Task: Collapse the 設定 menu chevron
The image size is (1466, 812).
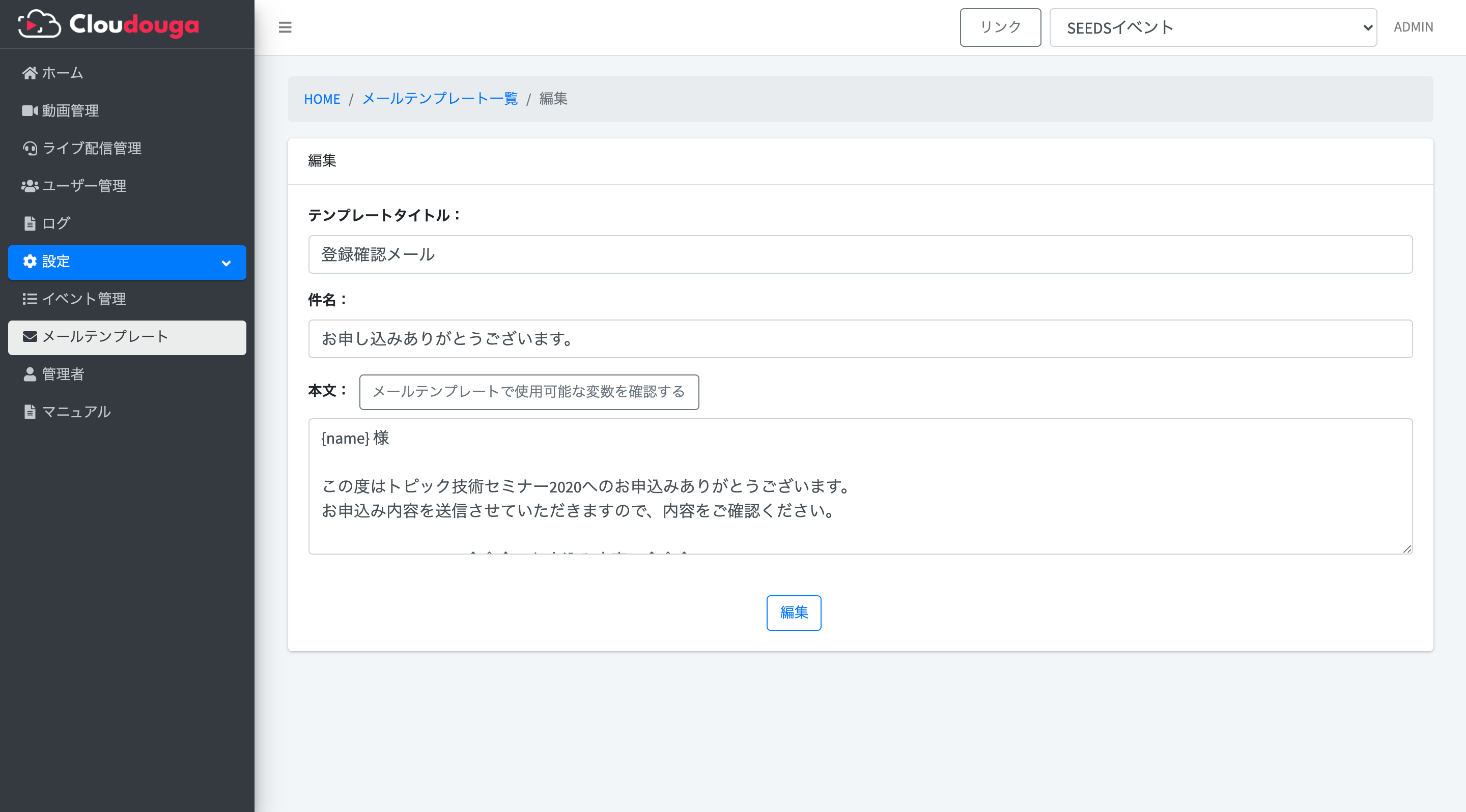Action: pyautogui.click(x=226, y=263)
